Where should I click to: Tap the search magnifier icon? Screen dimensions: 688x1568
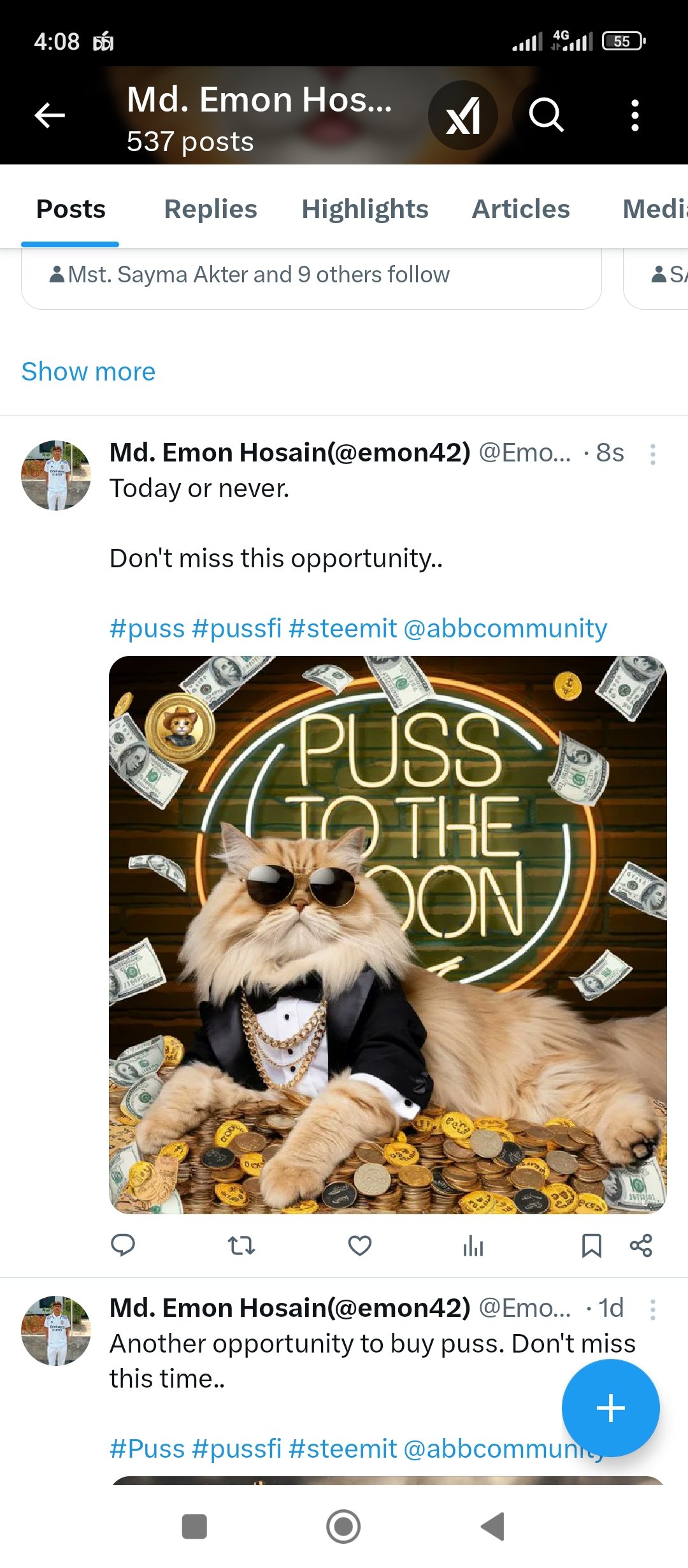pos(546,115)
